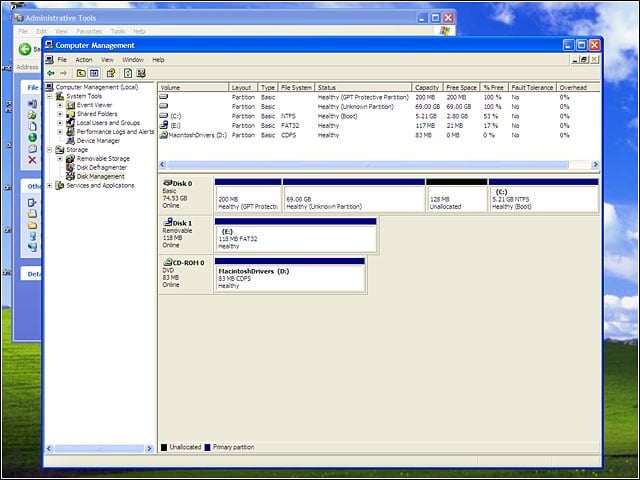
Task: Expand the Shared Folders node
Action: (x=60, y=114)
